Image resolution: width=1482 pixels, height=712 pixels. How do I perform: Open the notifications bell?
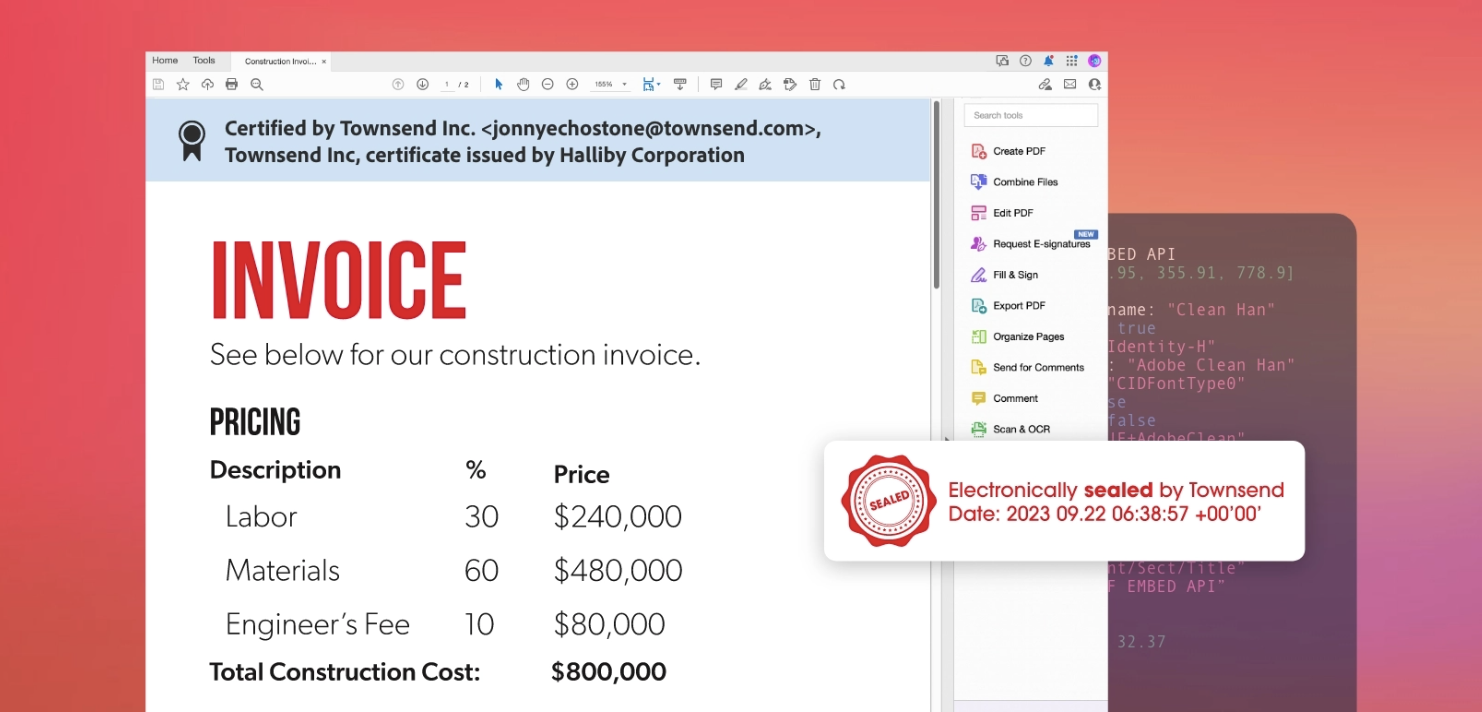tap(1049, 61)
